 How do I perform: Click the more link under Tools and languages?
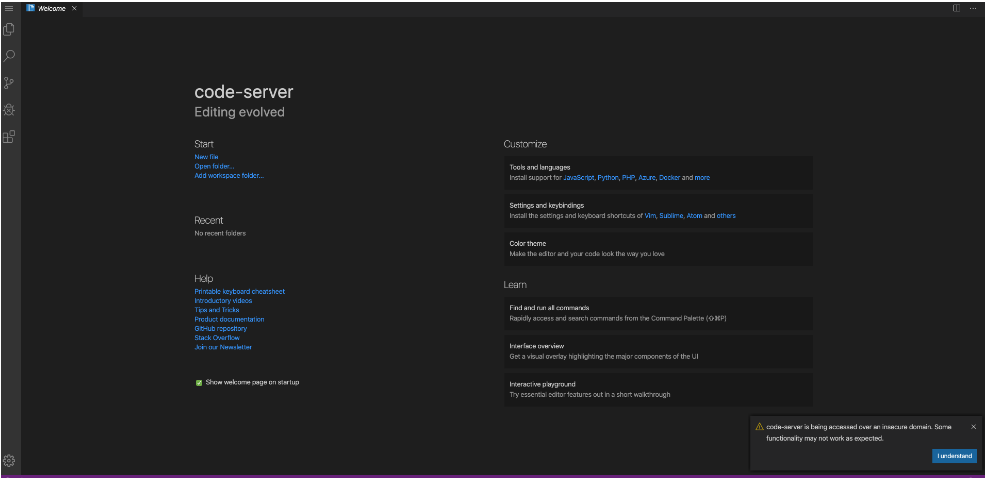coord(702,178)
